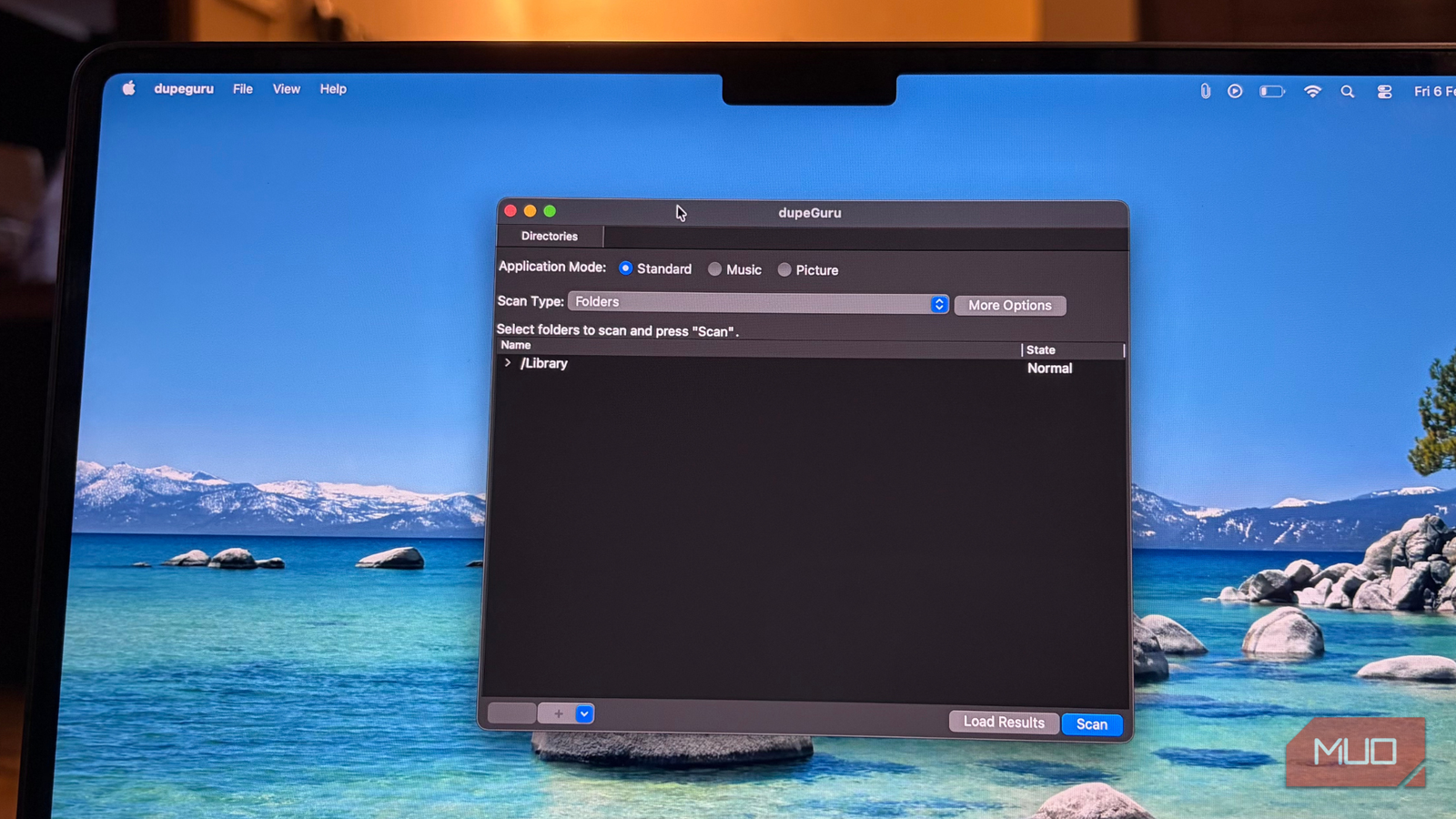Expand the /Library folder entry
This screenshot has width=1456, height=819.
pos(508,363)
